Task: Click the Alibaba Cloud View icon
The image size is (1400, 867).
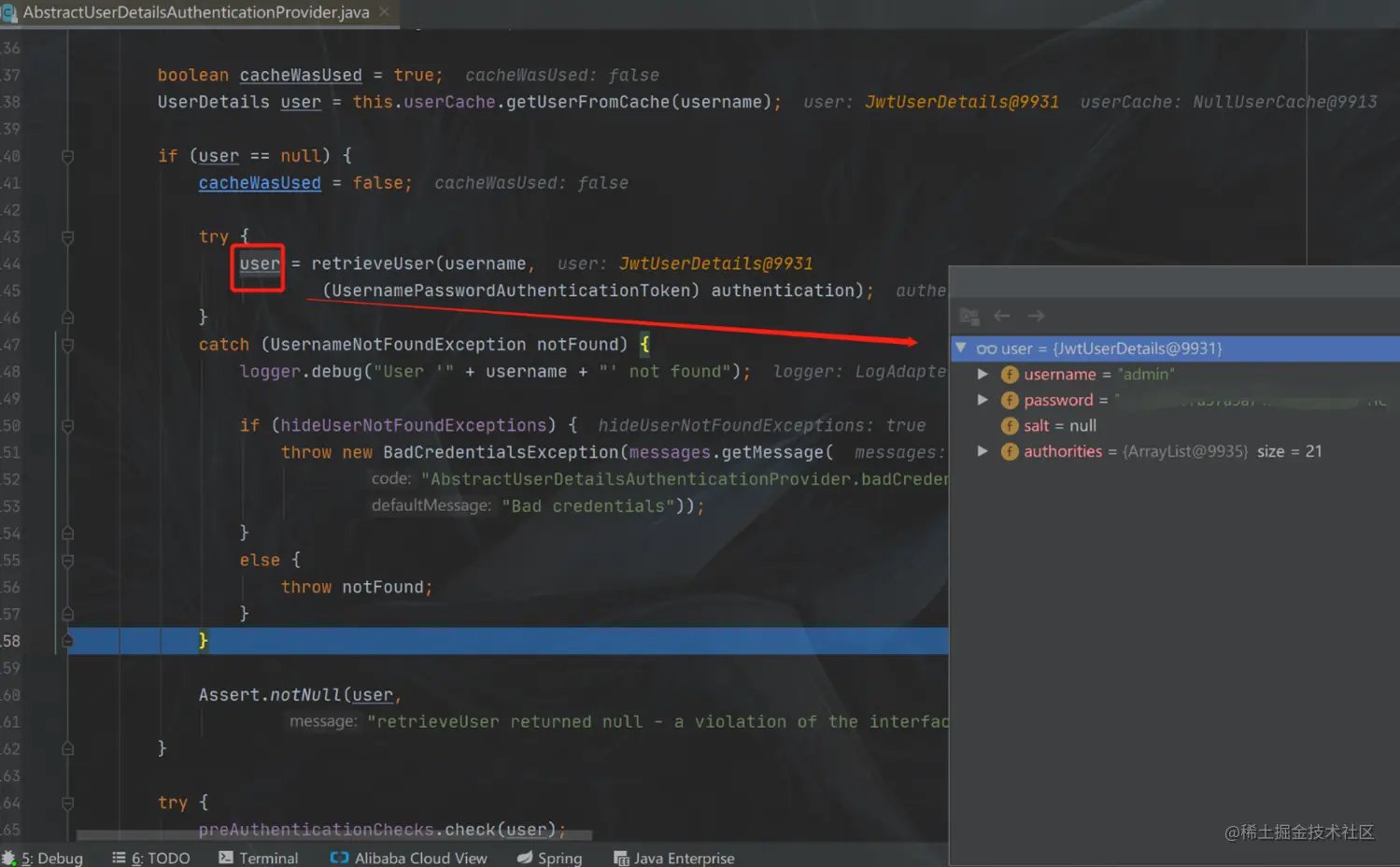Action: 339,858
